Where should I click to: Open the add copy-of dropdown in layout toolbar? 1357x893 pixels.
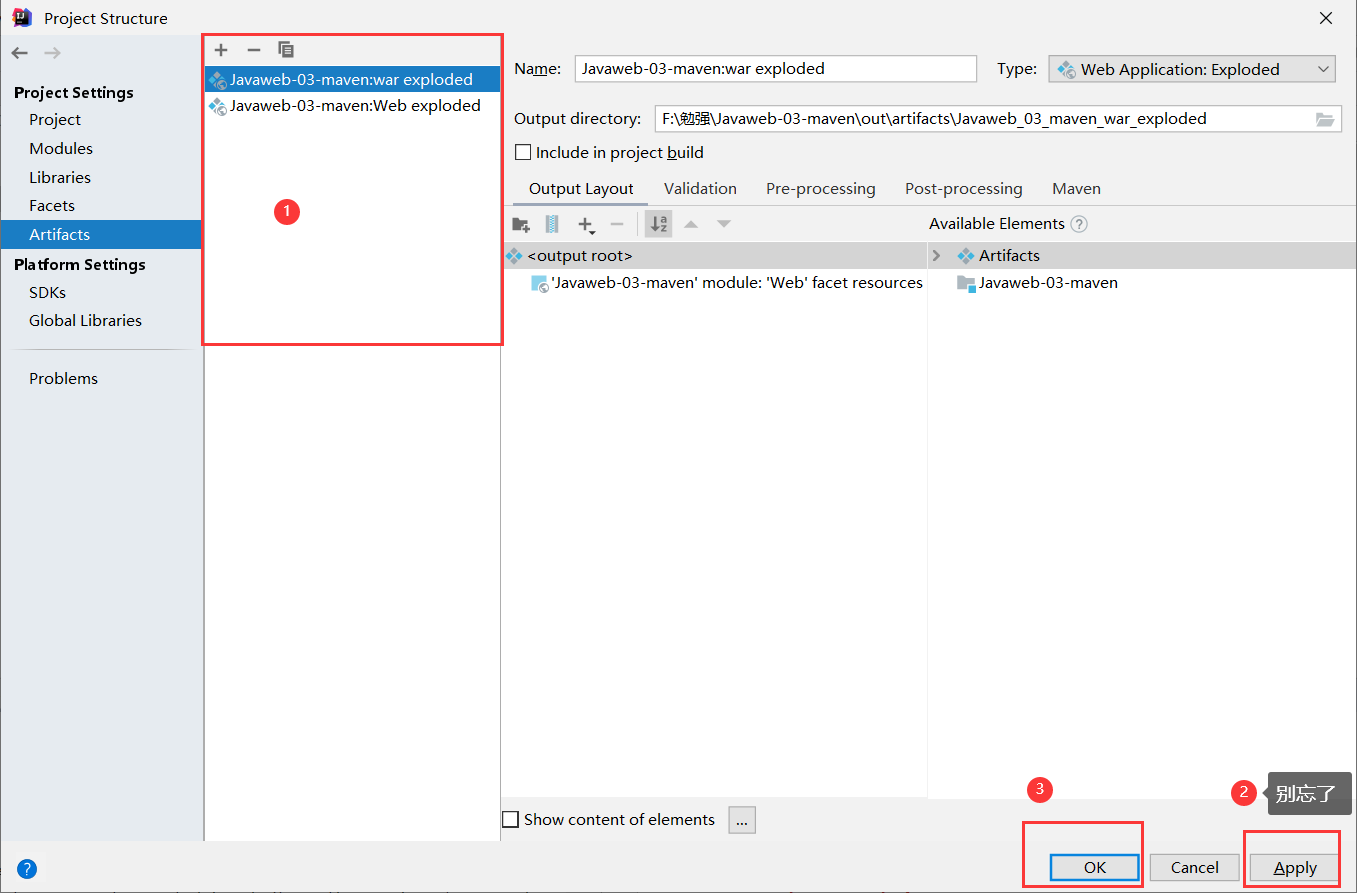point(586,225)
